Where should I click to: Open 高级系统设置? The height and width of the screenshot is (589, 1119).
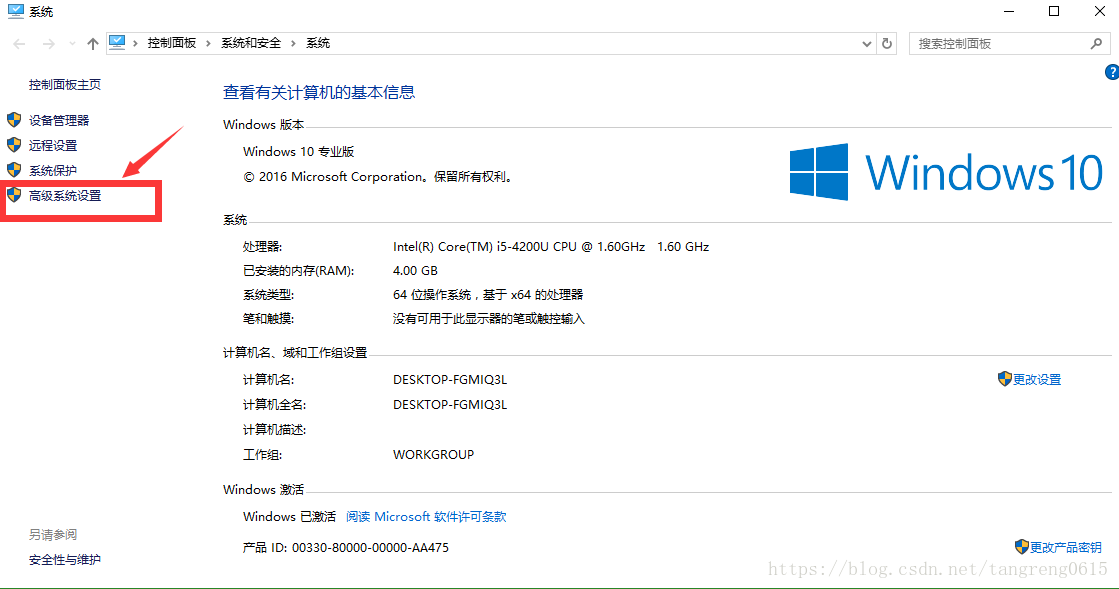point(65,196)
